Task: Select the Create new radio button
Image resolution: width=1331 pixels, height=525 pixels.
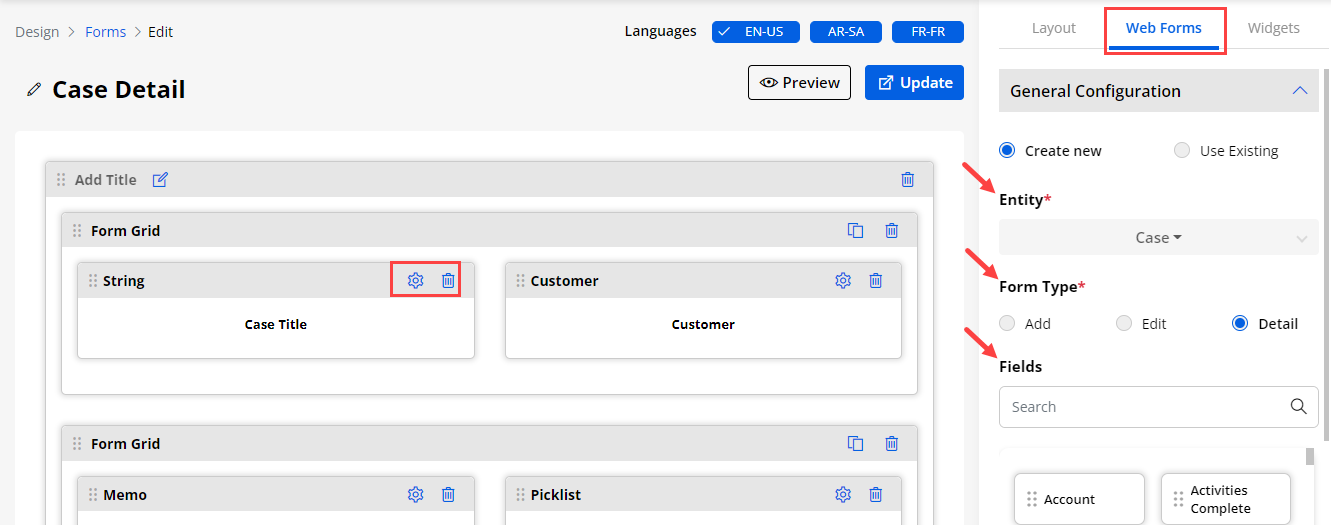Action: tap(1008, 151)
